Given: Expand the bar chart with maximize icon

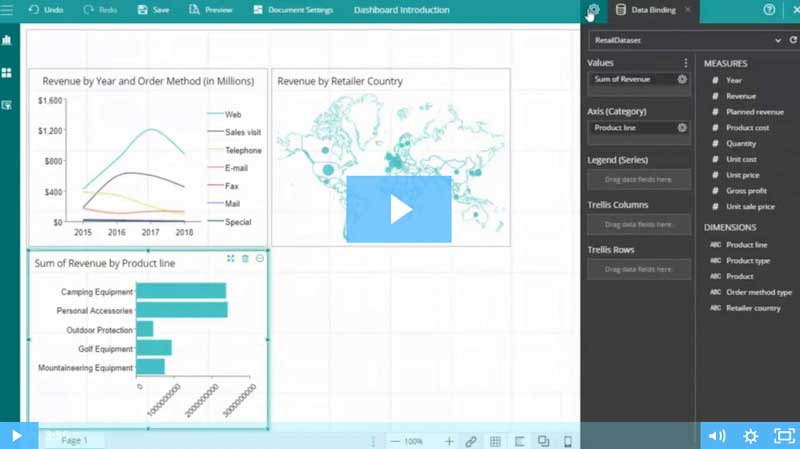Looking at the screenshot, I should tap(231, 259).
